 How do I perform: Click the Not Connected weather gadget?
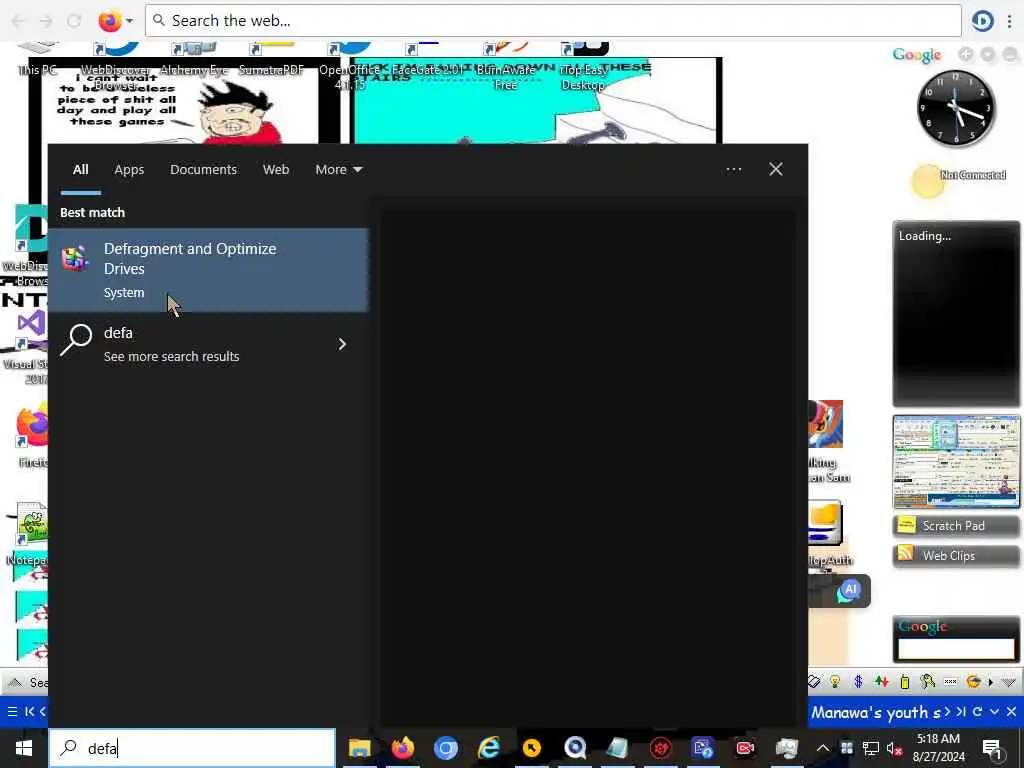958,180
